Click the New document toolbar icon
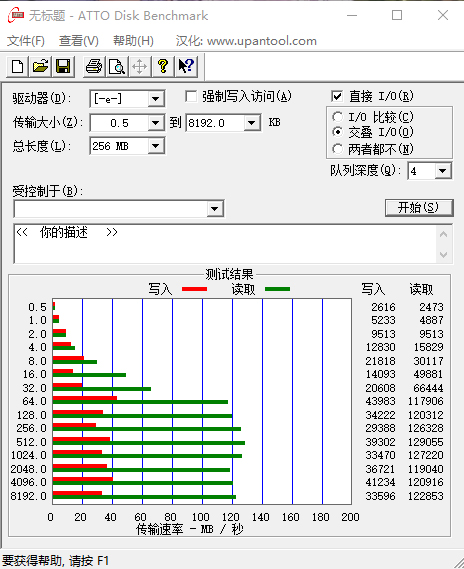 17,67
